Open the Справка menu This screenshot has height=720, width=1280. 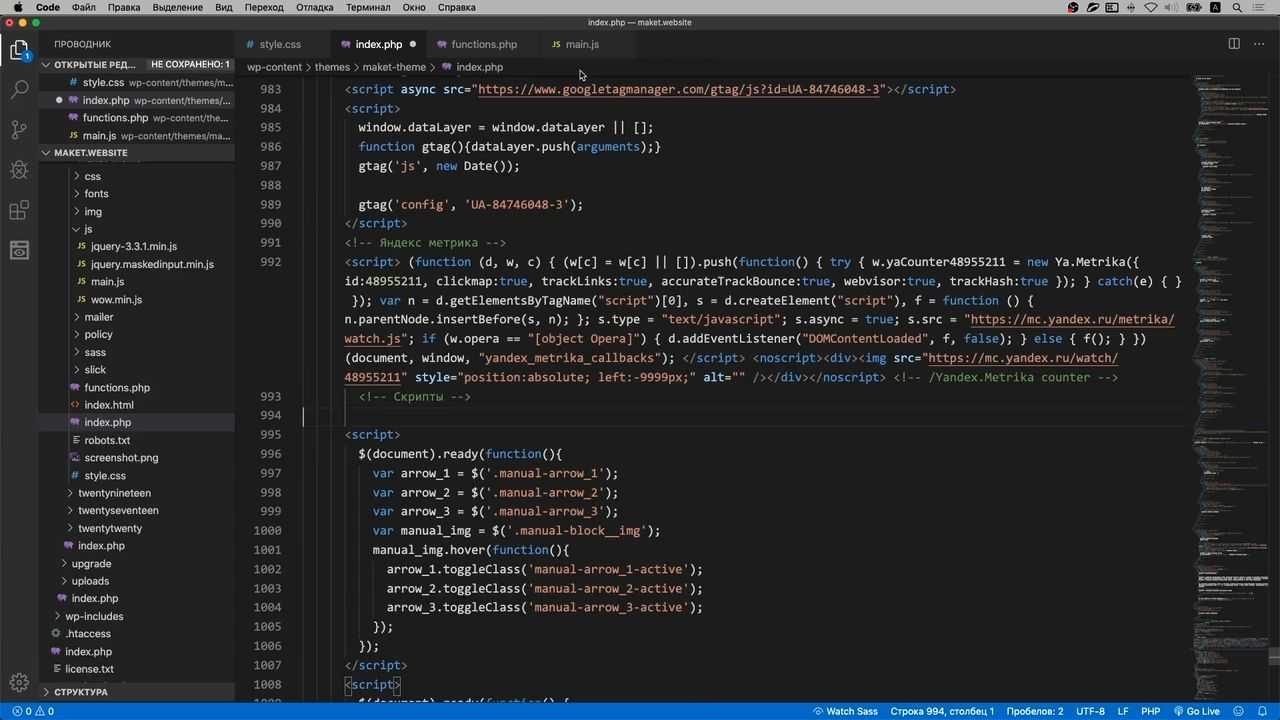pos(457,7)
